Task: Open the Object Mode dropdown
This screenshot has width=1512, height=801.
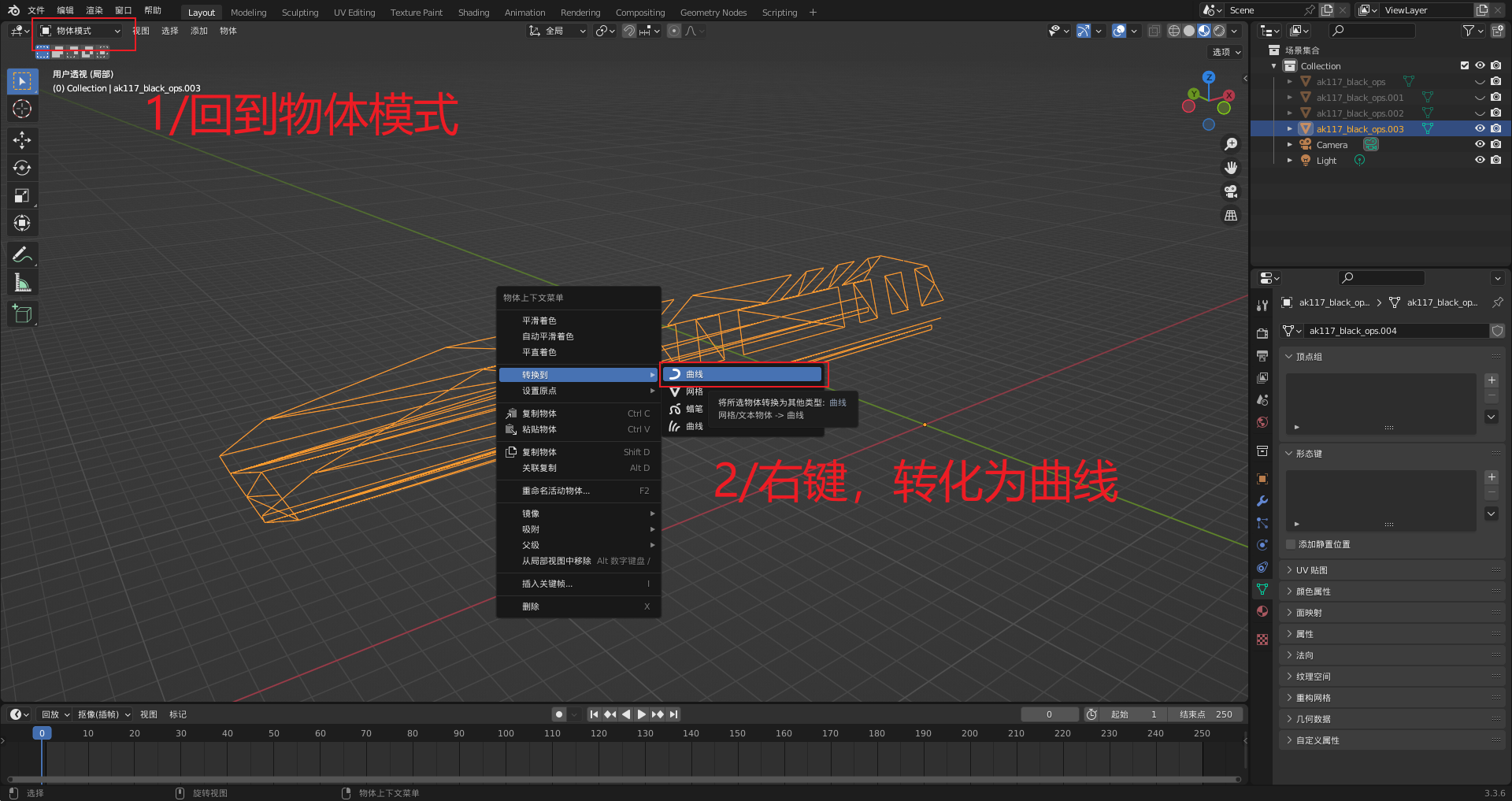Action: [x=81, y=31]
